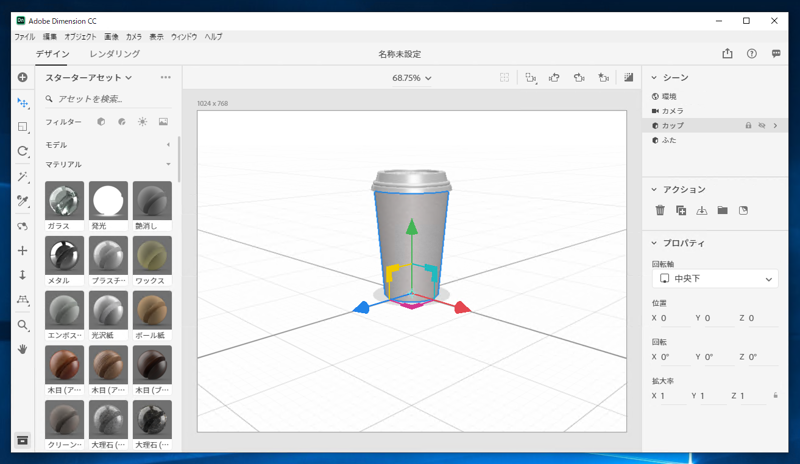
Task: Collapse the マテリアル section
Action: pyautogui.click(x=168, y=164)
